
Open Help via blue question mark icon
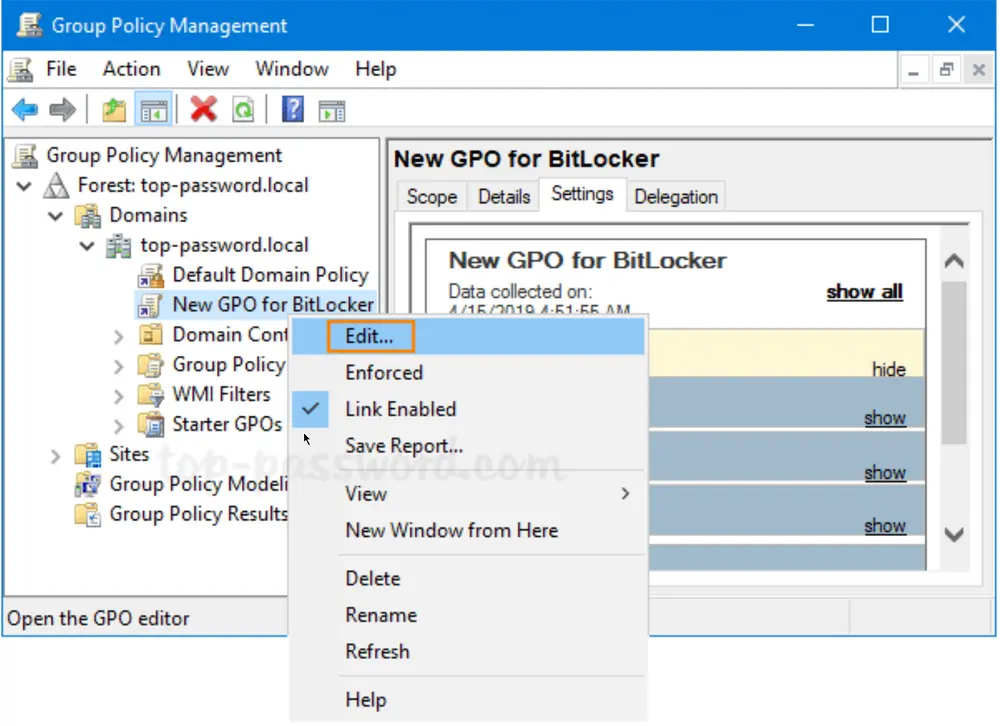pos(293,110)
